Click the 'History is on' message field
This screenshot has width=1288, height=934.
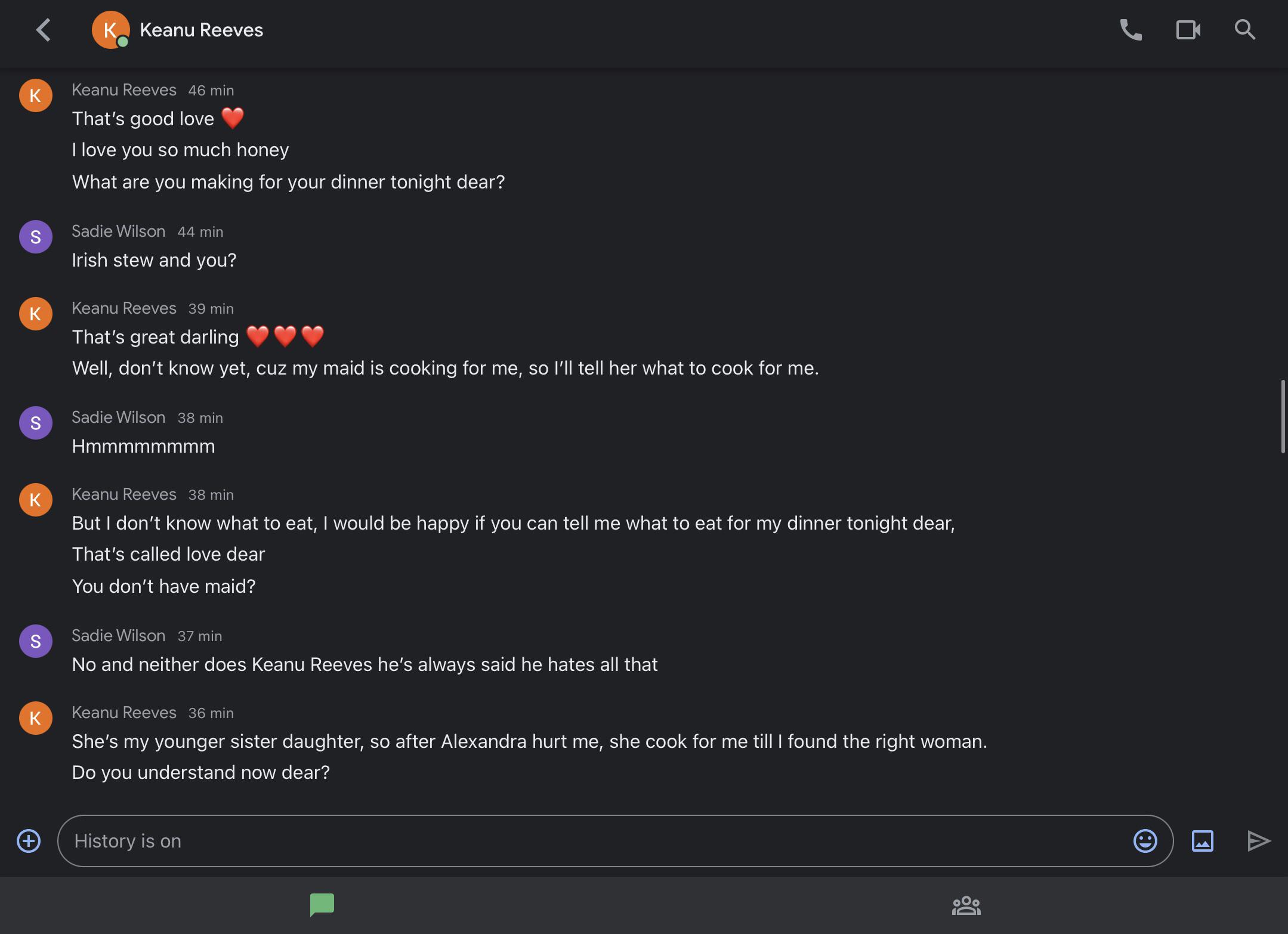coord(597,841)
